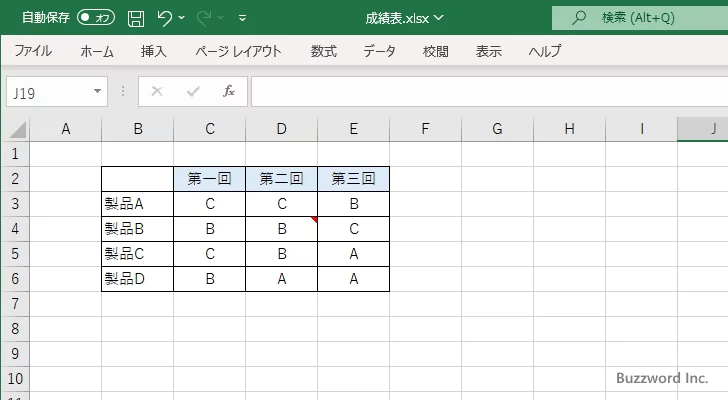Select row 8 header
Image resolution: width=728 pixels, height=400 pixels.
pos(15,329)
